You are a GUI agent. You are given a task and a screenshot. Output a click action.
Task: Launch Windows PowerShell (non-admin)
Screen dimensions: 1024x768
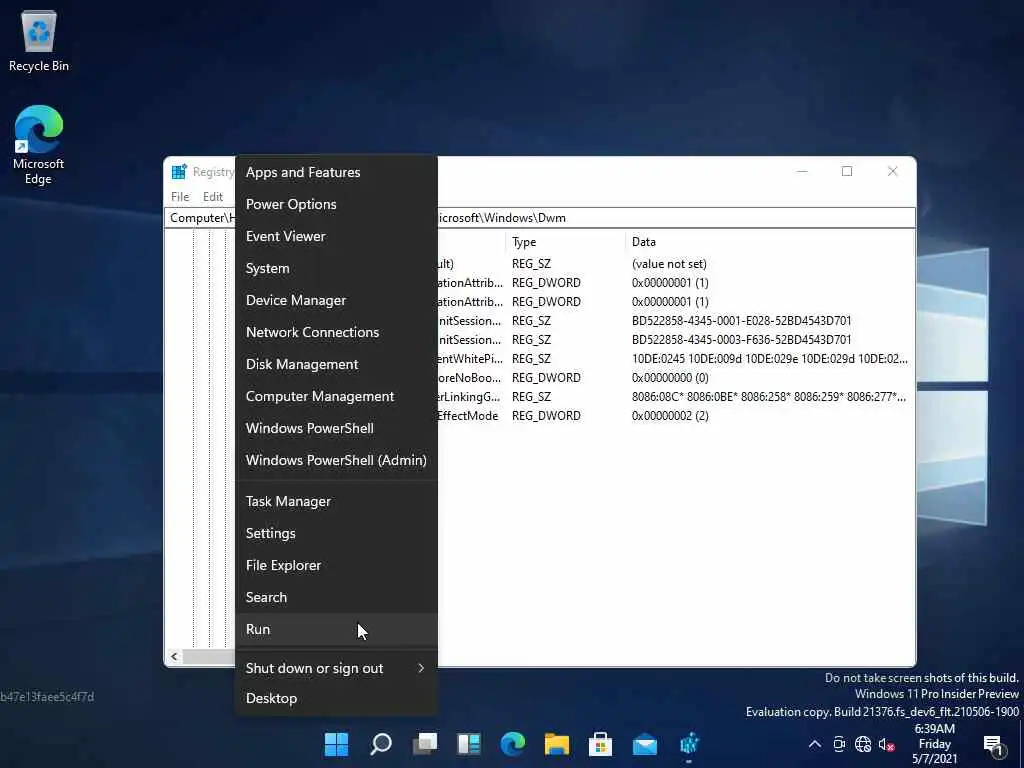pos(336,428)
